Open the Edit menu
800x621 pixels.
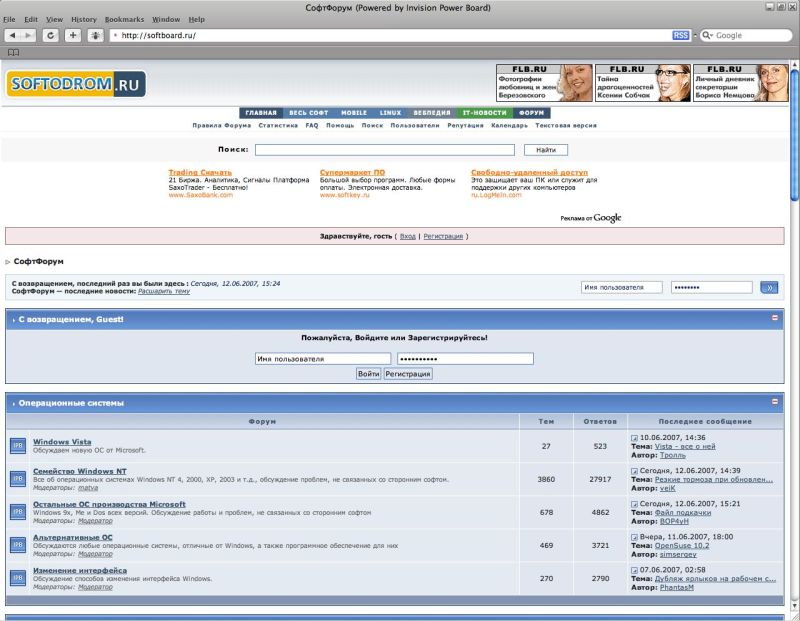(x=31, y=19)
